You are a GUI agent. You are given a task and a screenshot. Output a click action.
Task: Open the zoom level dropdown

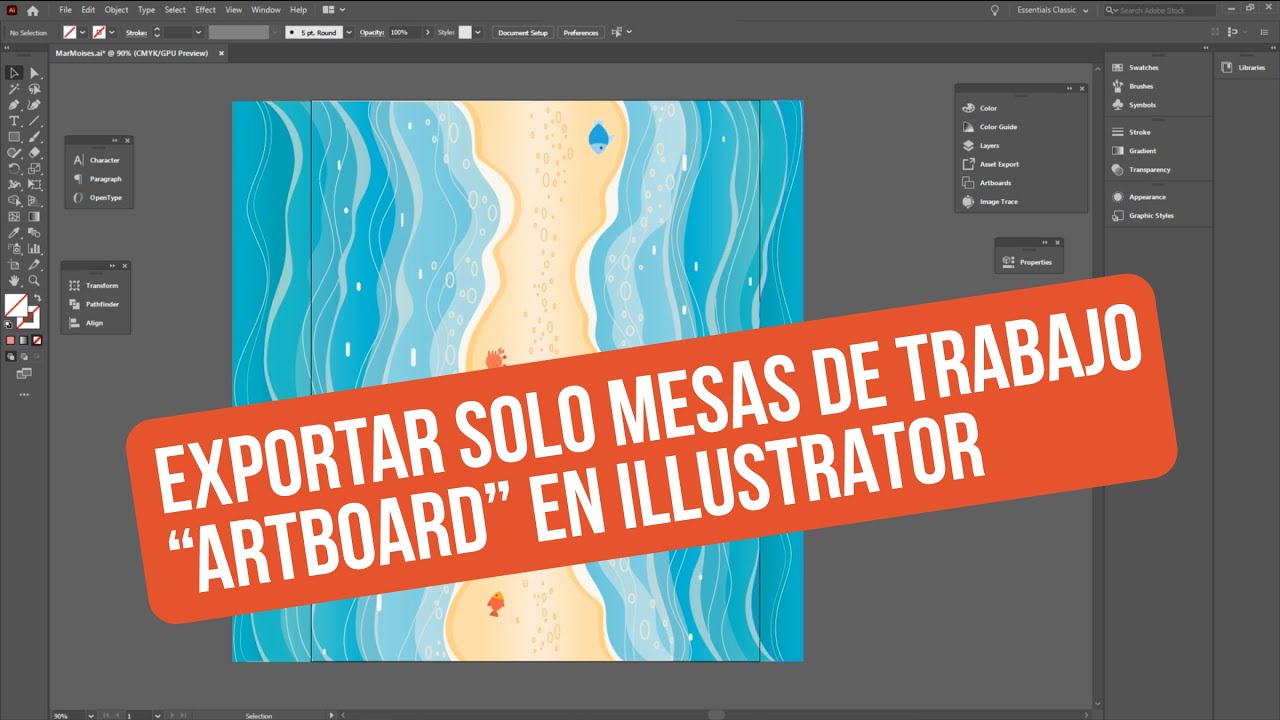coord(91,716)
